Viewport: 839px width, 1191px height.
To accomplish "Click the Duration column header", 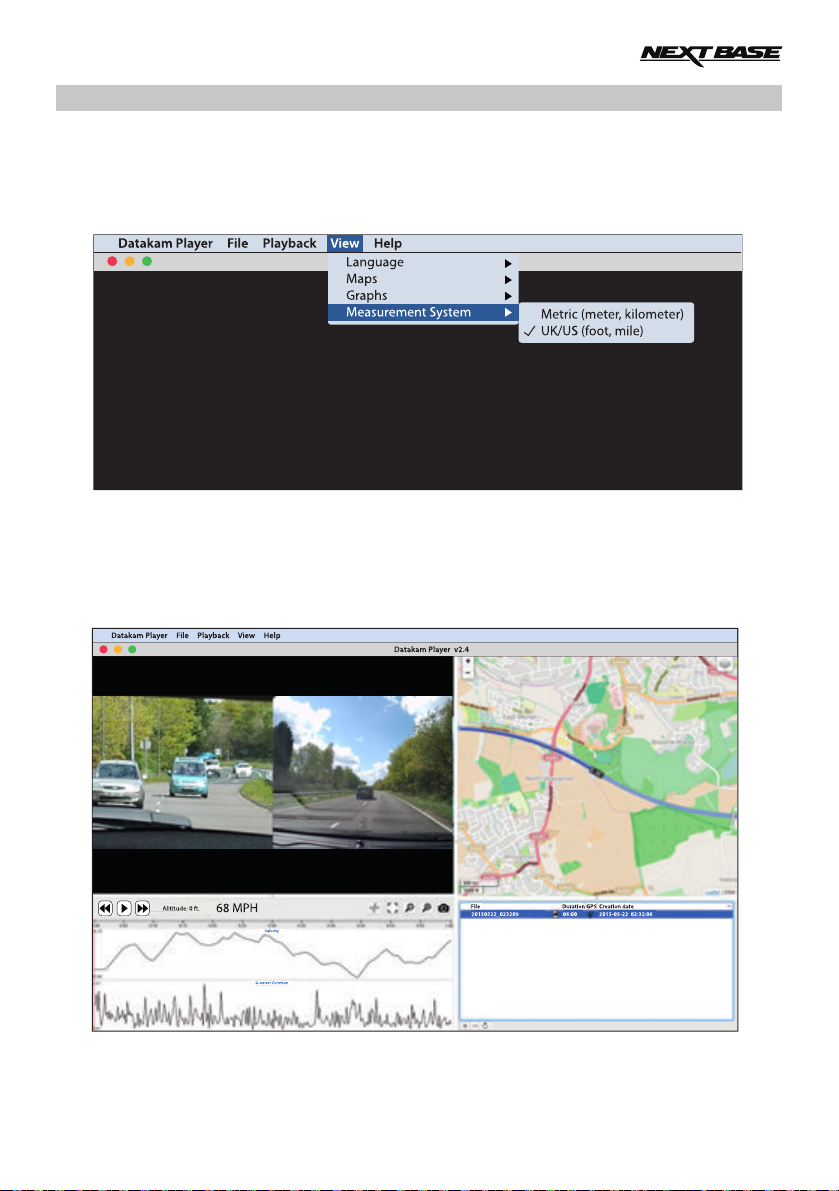I will tap(573, 906).
